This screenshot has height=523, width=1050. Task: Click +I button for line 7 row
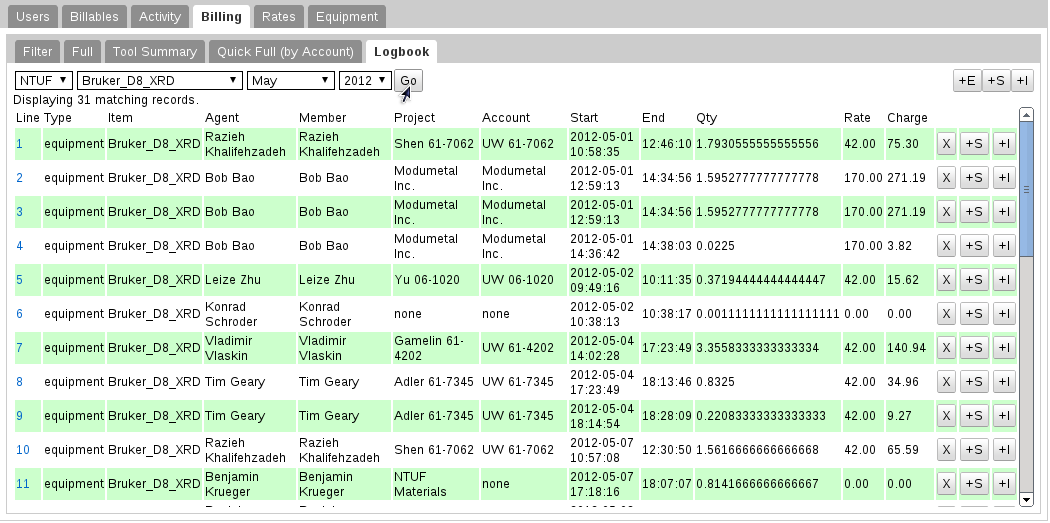[1004, 348]
